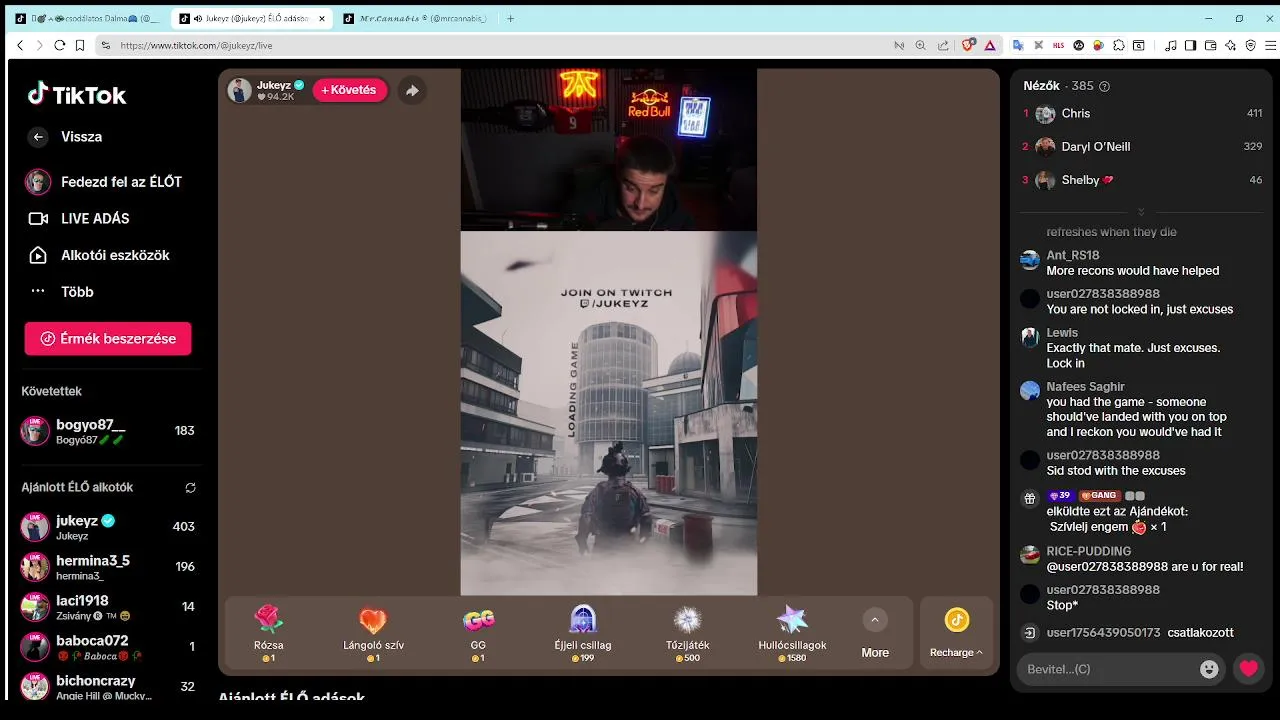1280x720 pixels.
Task: Bookmark this page
Action: pos(78,45)
